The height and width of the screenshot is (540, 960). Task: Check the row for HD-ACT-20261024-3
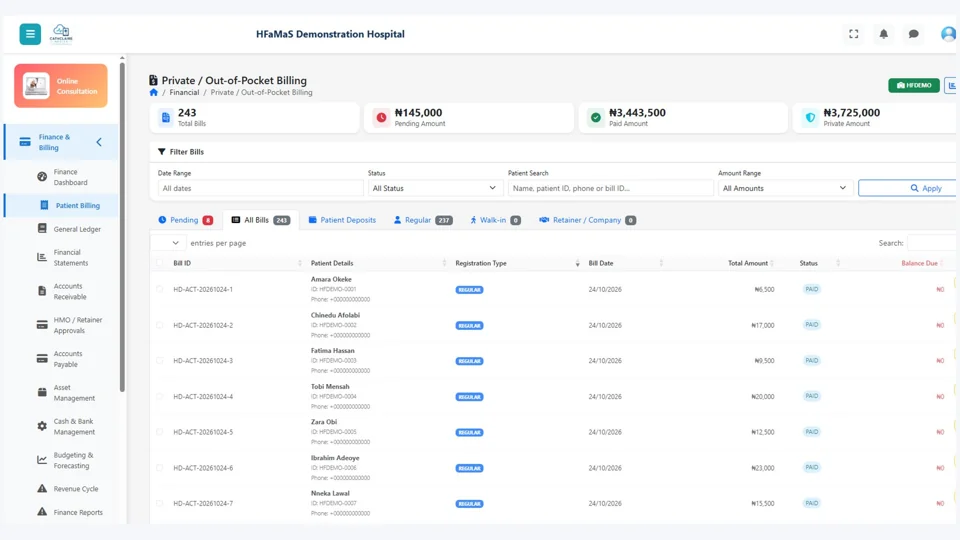(160, 361)
